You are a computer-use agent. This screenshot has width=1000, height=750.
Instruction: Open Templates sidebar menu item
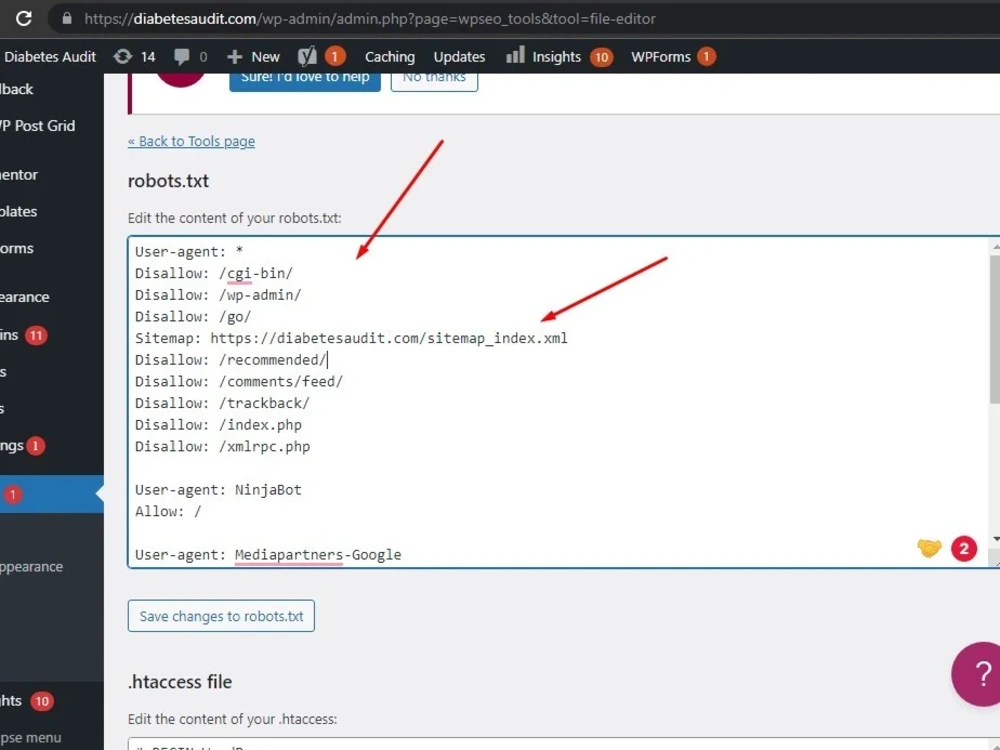(x=19, y=211)
